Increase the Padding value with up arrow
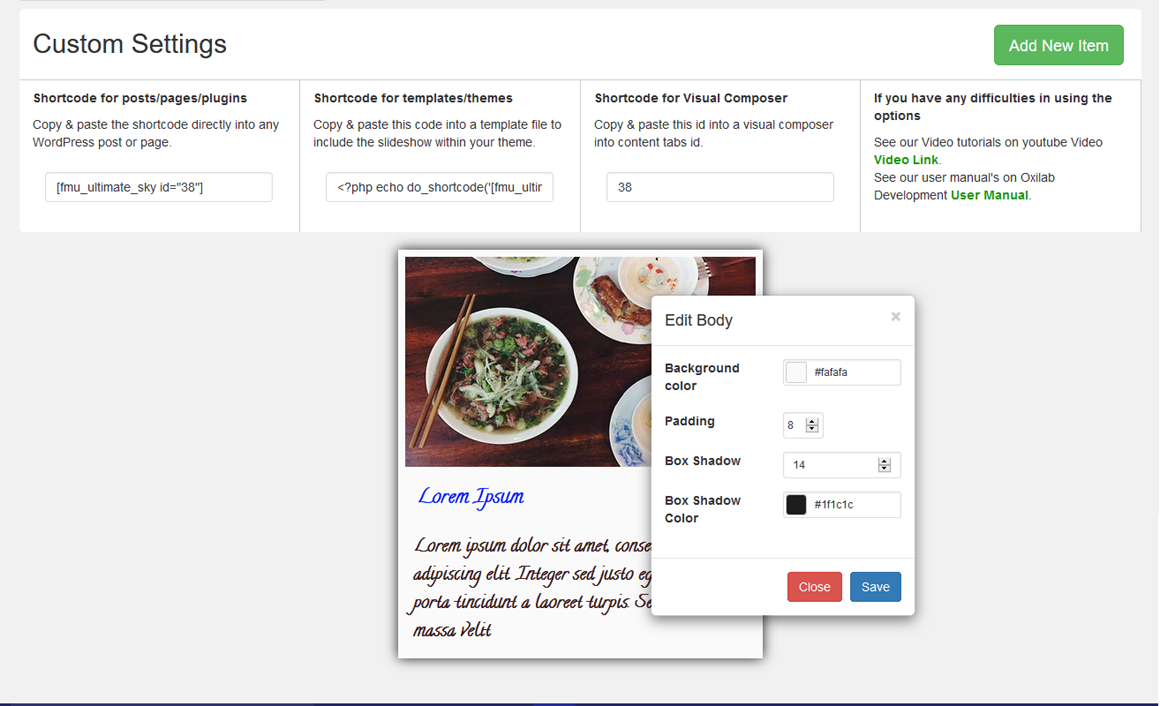The height and width of the screenshot is (706, 1160). click(x=812, y=421)
